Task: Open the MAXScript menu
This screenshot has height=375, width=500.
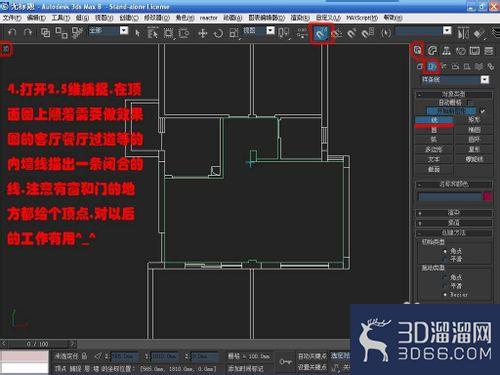Action: 362,18
